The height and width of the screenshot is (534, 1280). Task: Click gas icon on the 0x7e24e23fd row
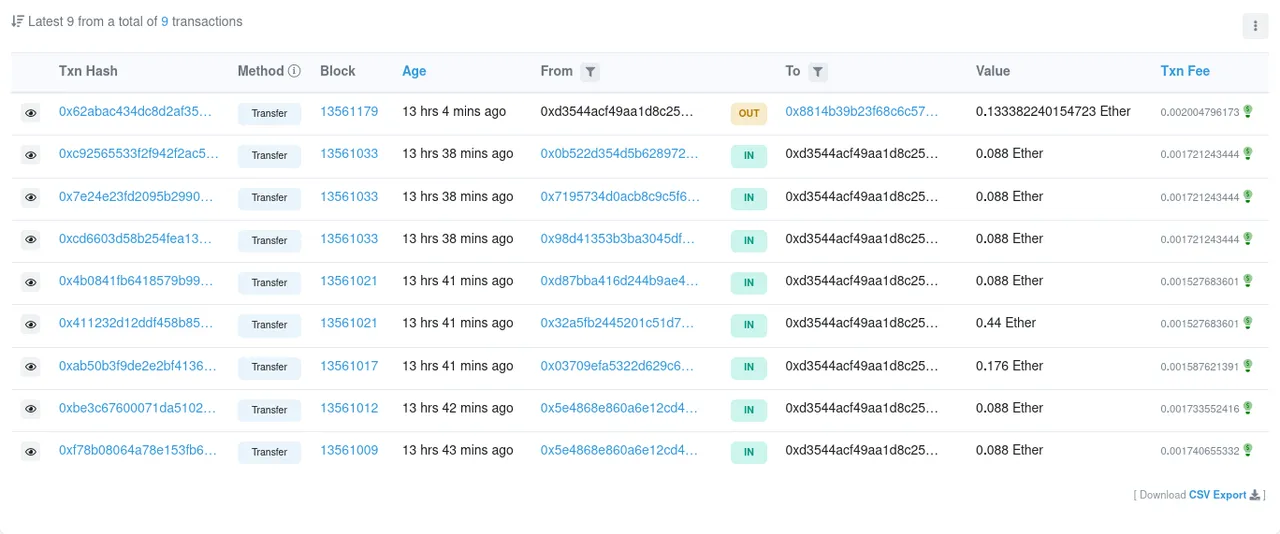(x=1247, y=196)
